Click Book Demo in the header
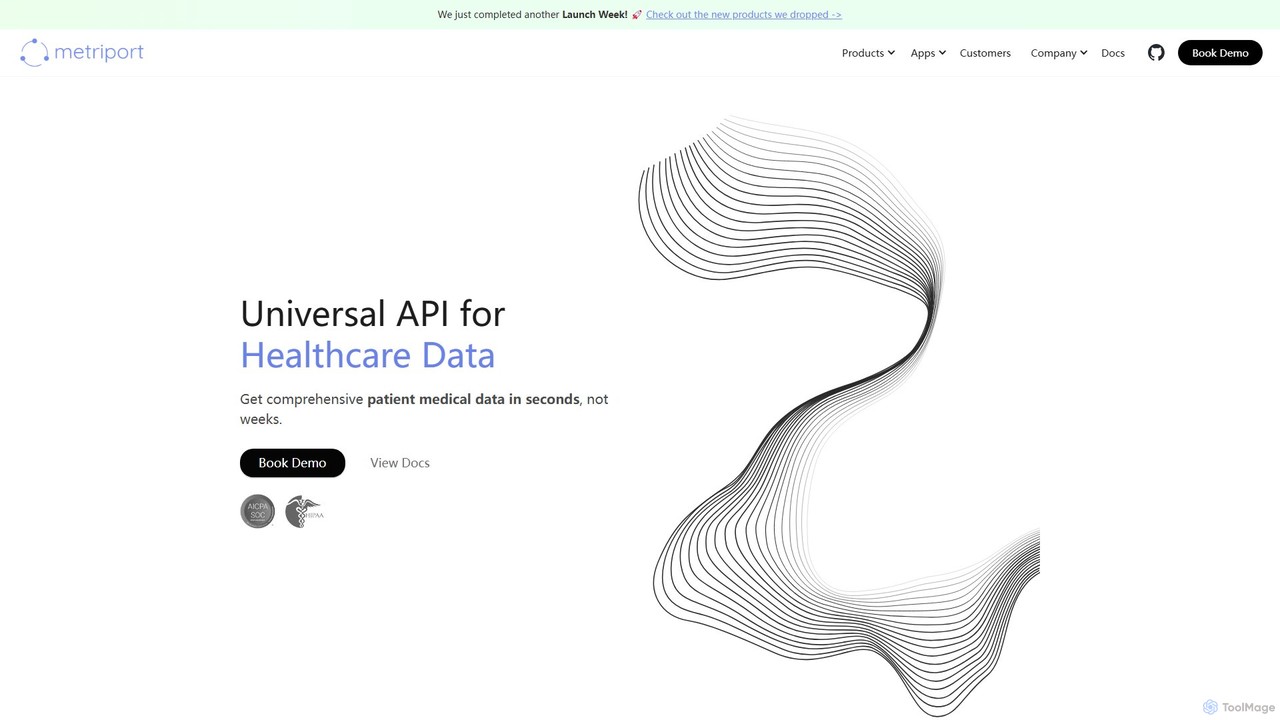The image size is (1280, 720). 1220,53
